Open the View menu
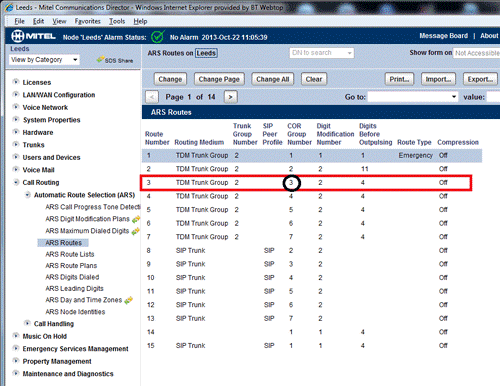 [59, 21]
